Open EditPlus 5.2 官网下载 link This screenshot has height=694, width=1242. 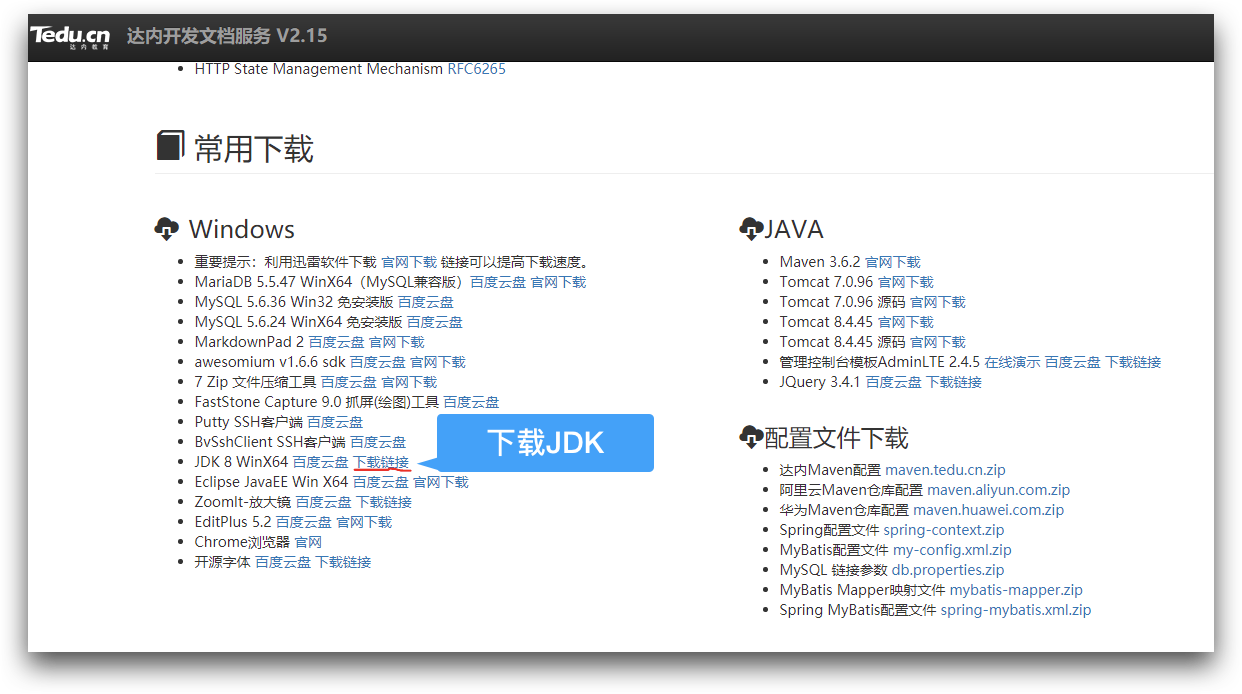pos(364,522)
